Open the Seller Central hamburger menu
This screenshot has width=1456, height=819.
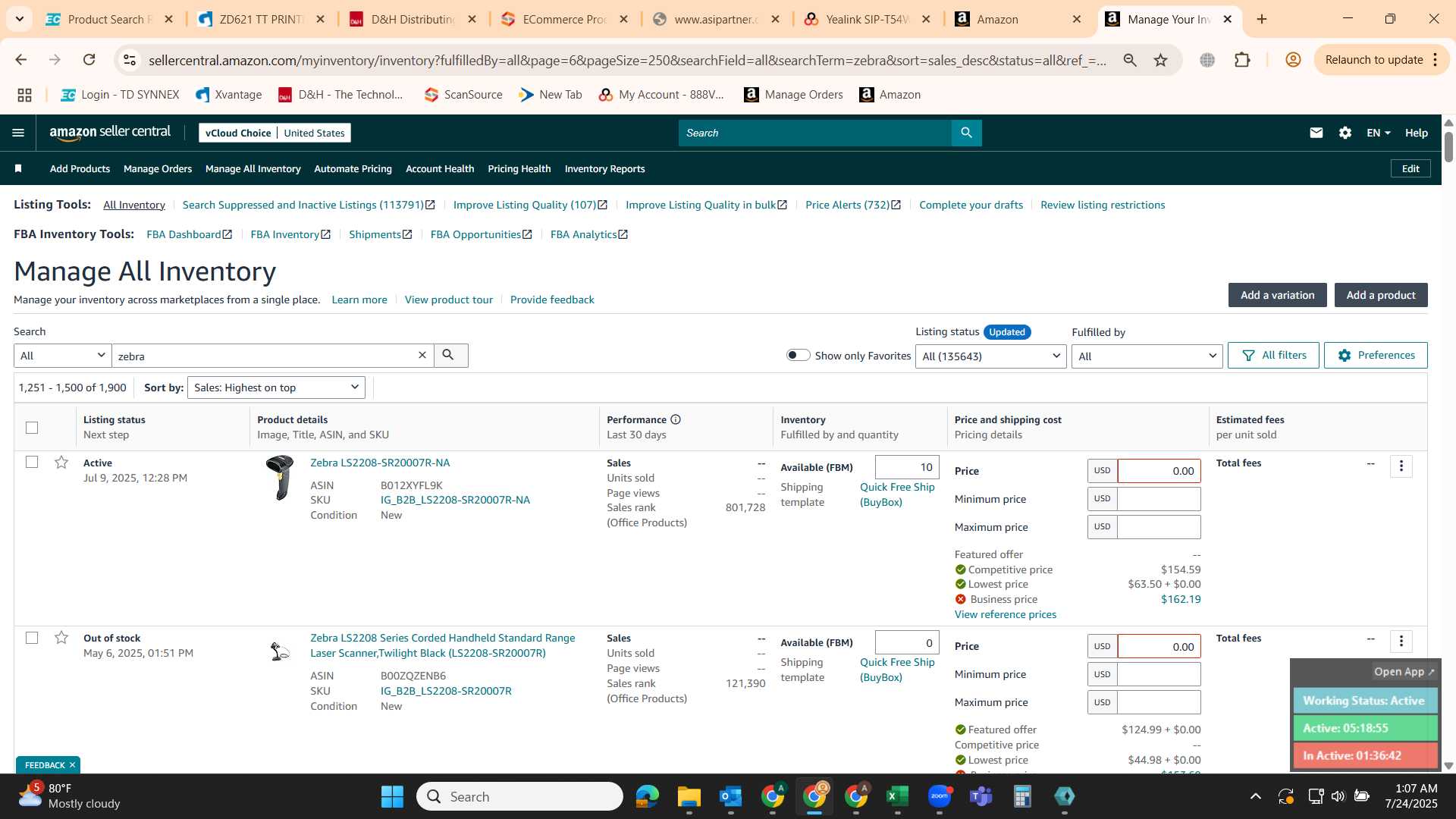coord(18,133)
